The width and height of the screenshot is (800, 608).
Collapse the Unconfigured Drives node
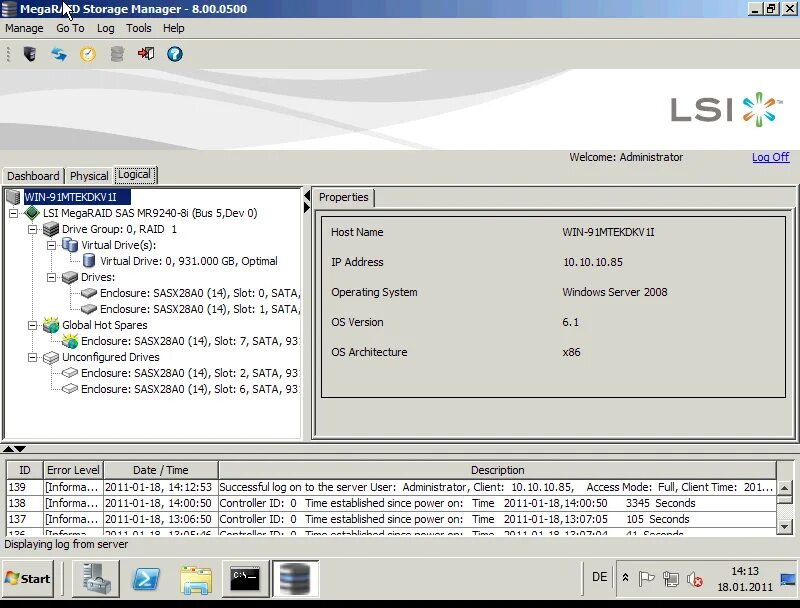click(x=33, y=358)
